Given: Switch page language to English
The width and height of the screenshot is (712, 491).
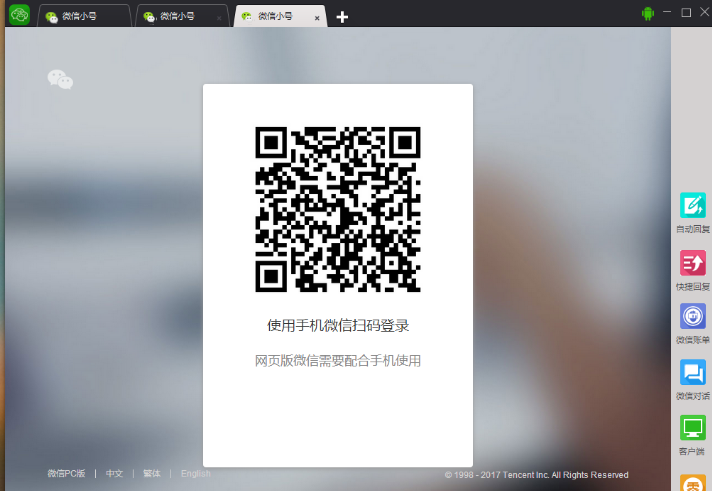Looking at the screenshot, I should [196, 474].
